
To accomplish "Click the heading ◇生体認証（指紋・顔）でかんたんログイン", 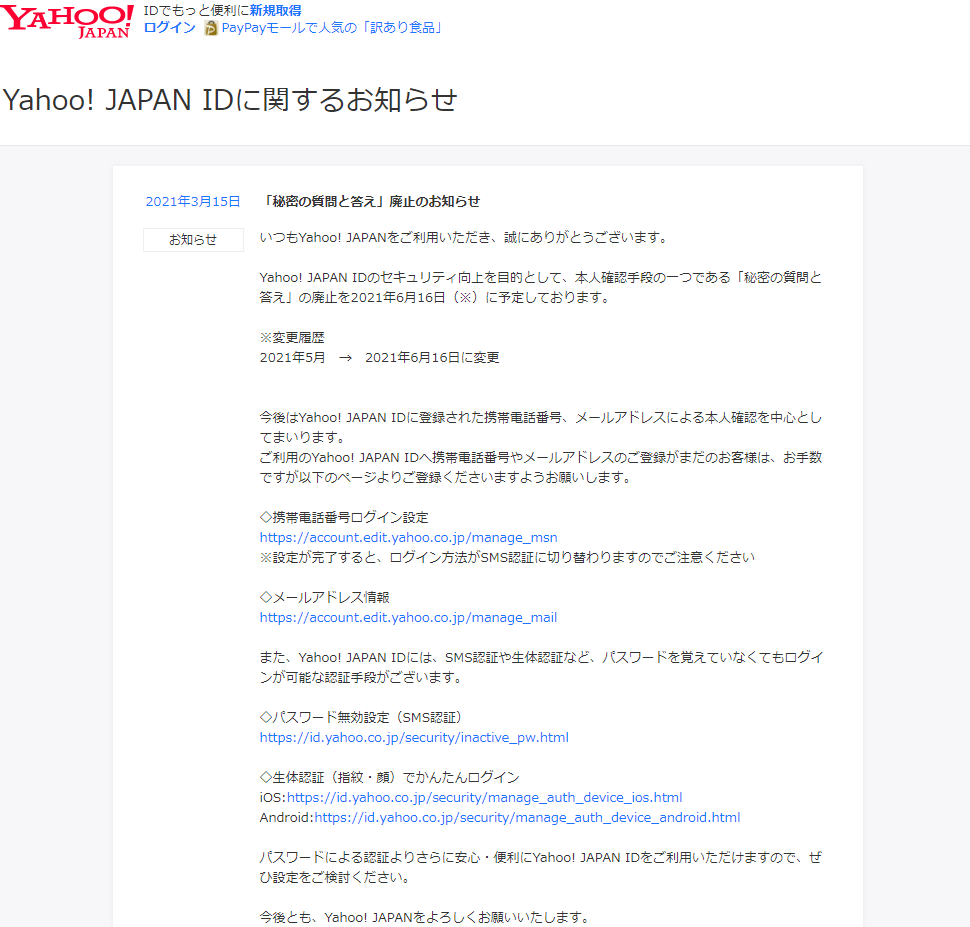I will [x=389, y=777].
